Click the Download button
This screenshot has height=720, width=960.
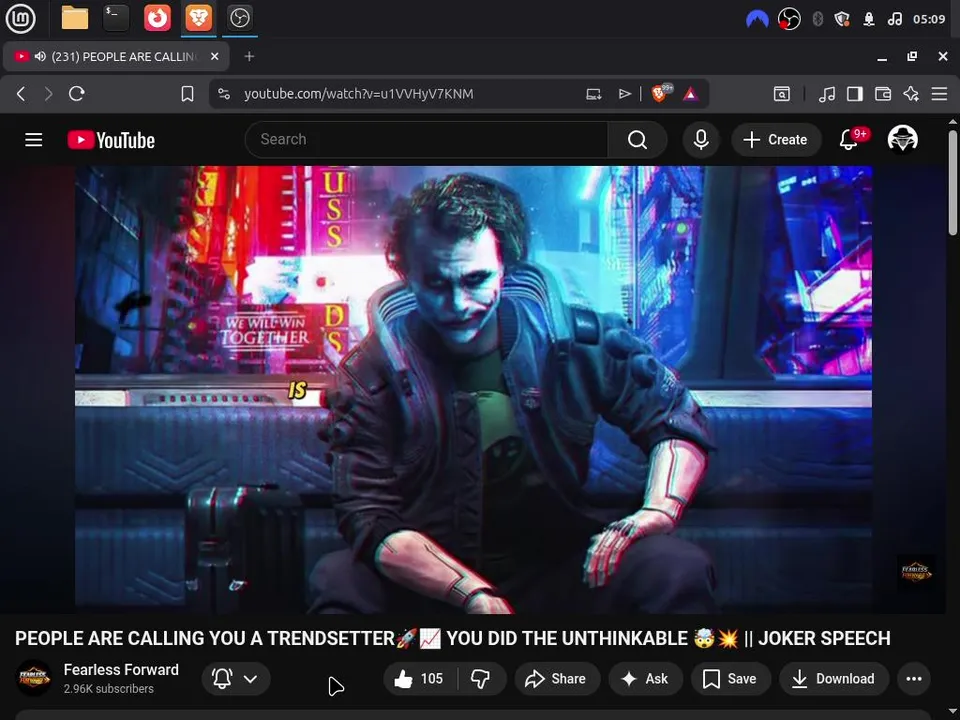point(833,678)
